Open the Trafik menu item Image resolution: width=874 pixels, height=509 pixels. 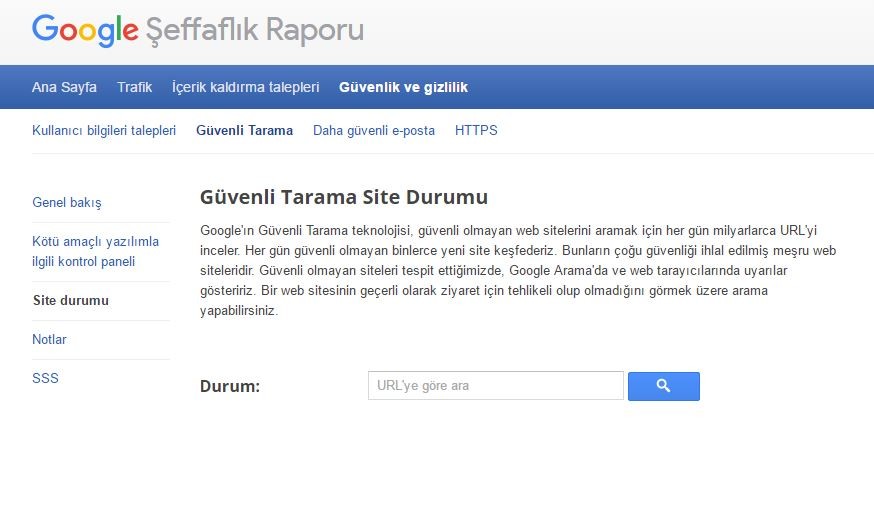click(x=134, y=87)
